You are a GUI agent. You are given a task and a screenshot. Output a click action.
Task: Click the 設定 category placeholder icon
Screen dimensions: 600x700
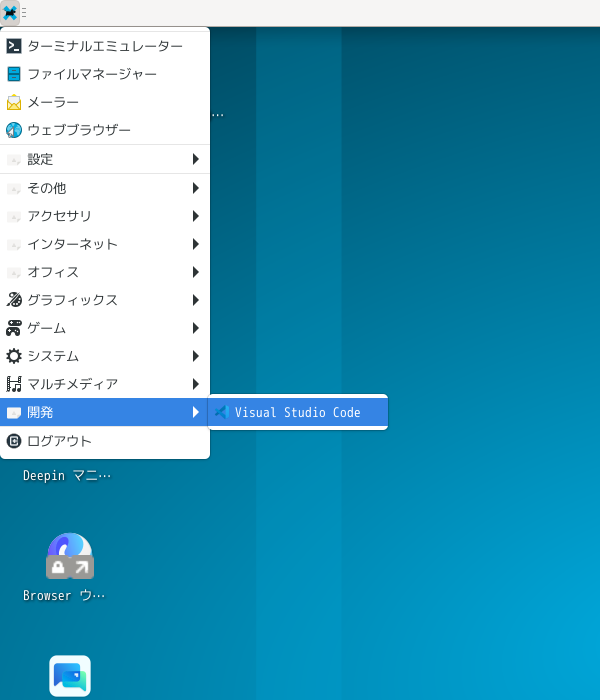point(14,160)
